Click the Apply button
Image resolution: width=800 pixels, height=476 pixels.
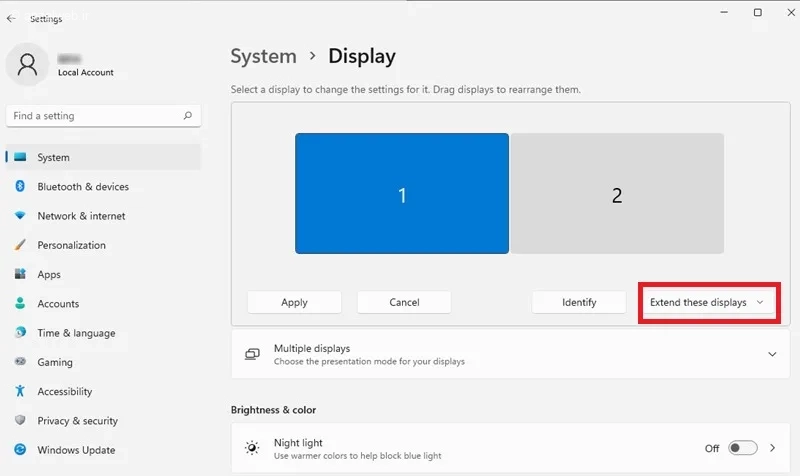tap(294, 302)
